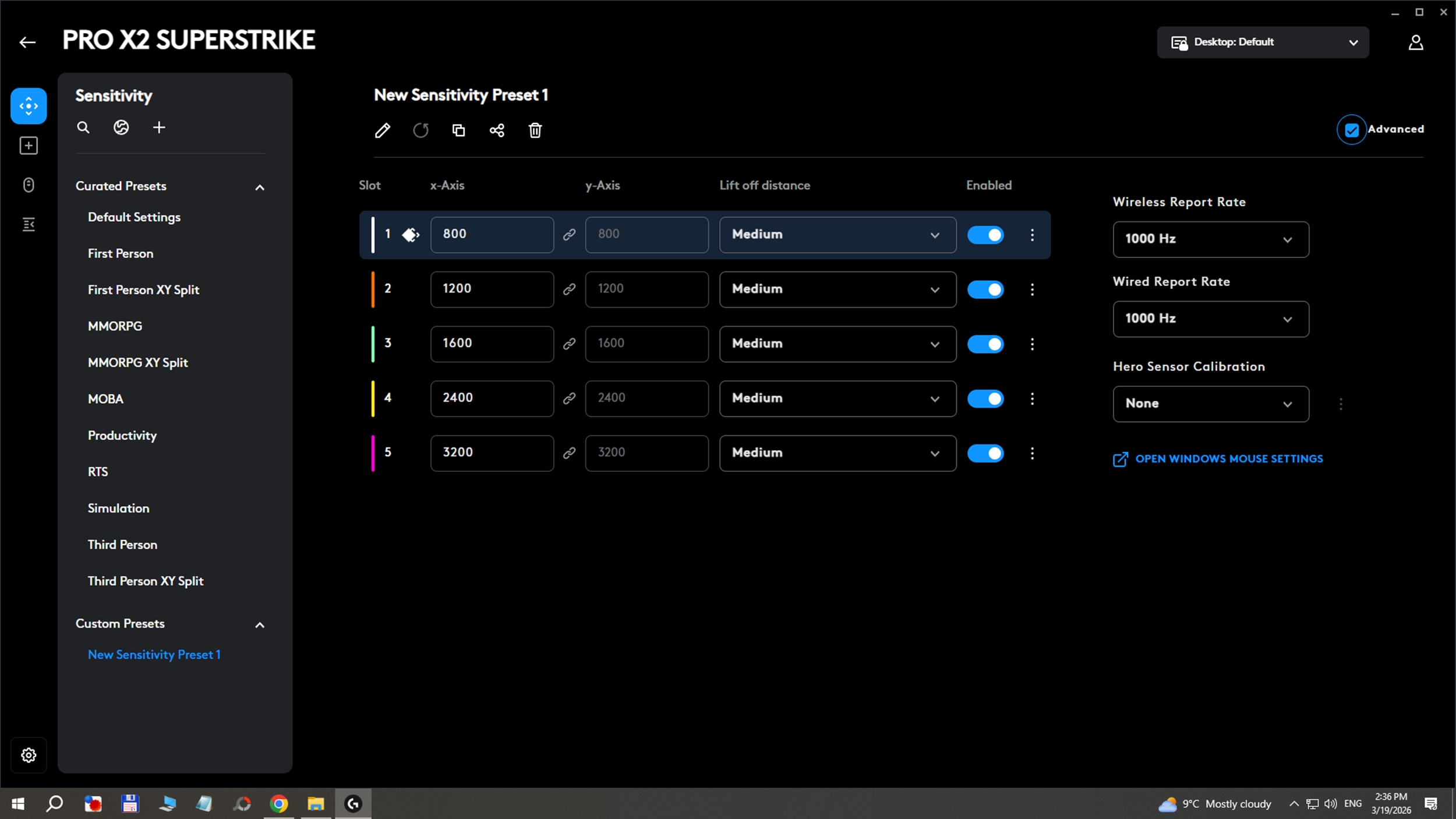Select the MOBA curated preset
1456x819 pixels.
tap(105, 399)
